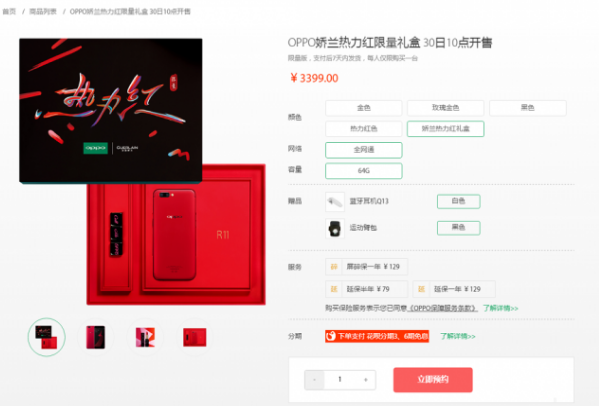Screen dimensions: 599x414
Task: Open the OPPO保障服务条款 link
Action: 443,308
